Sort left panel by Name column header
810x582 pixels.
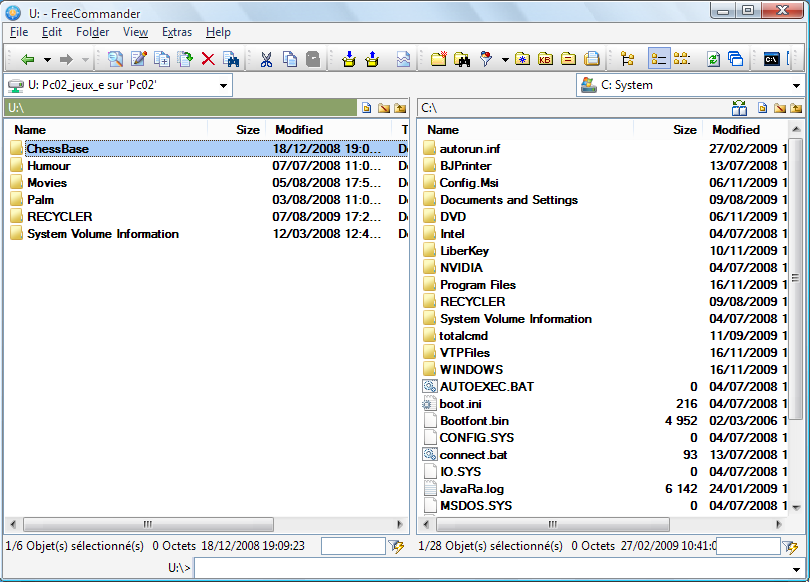tap(106, 130)
